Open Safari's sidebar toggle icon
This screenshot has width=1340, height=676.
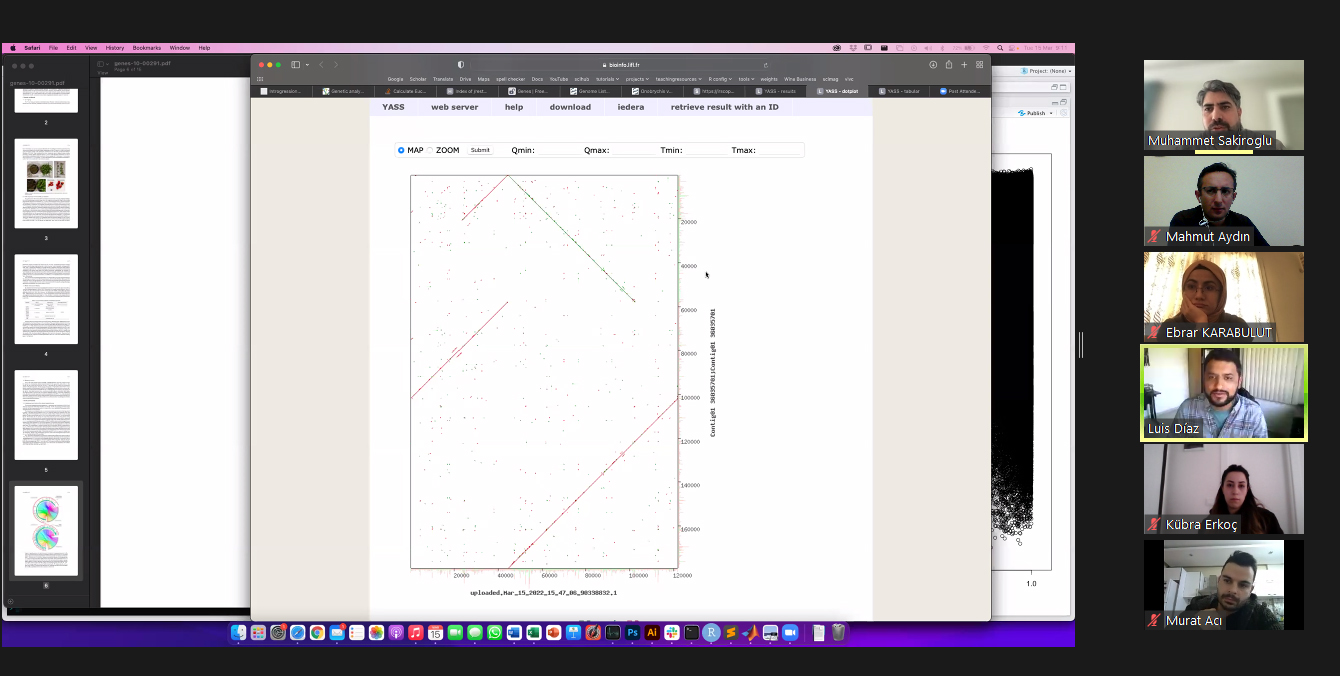point(296,65)
